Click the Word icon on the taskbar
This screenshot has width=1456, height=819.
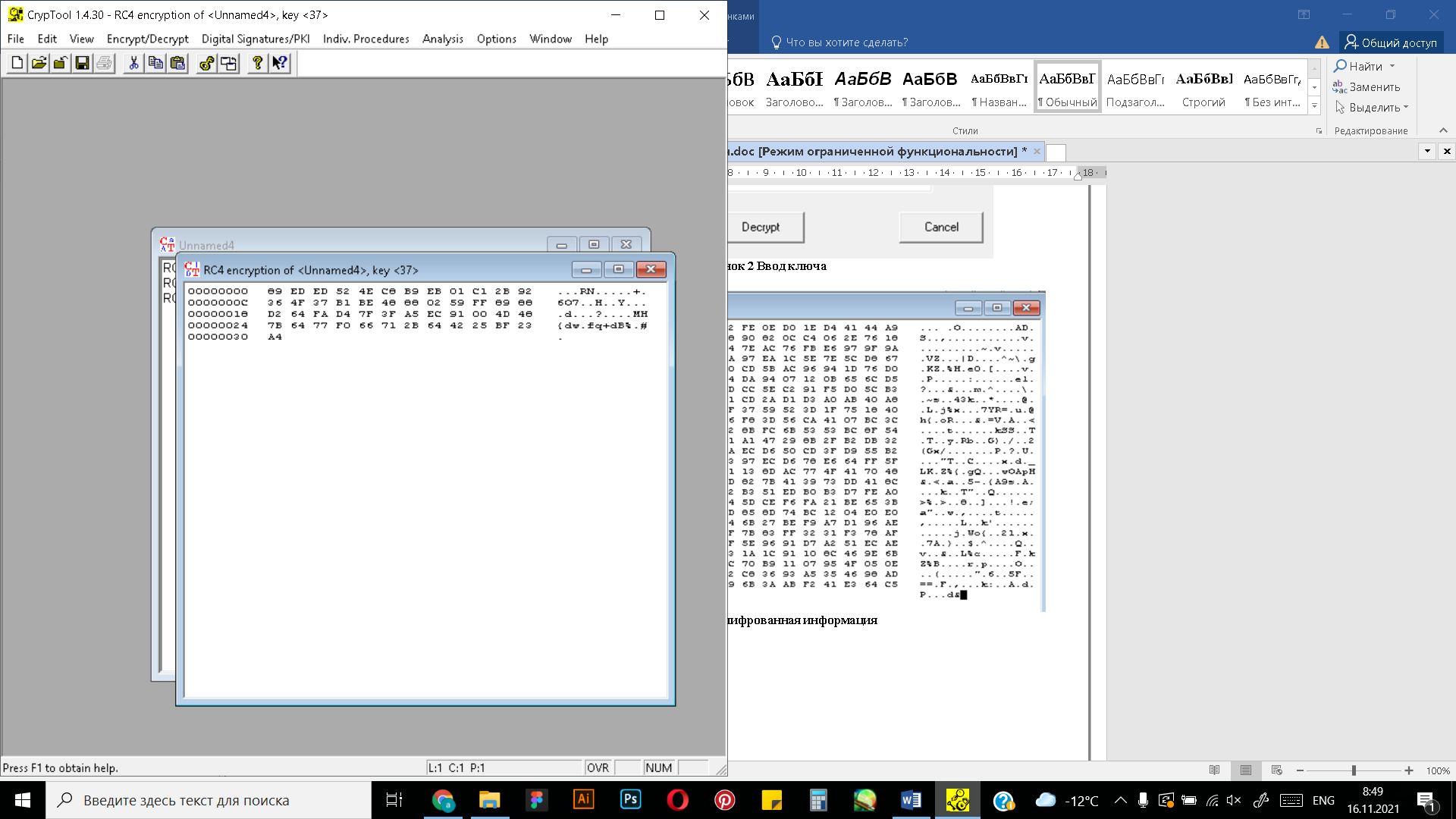pyautogui.click(x=912, y=800)
